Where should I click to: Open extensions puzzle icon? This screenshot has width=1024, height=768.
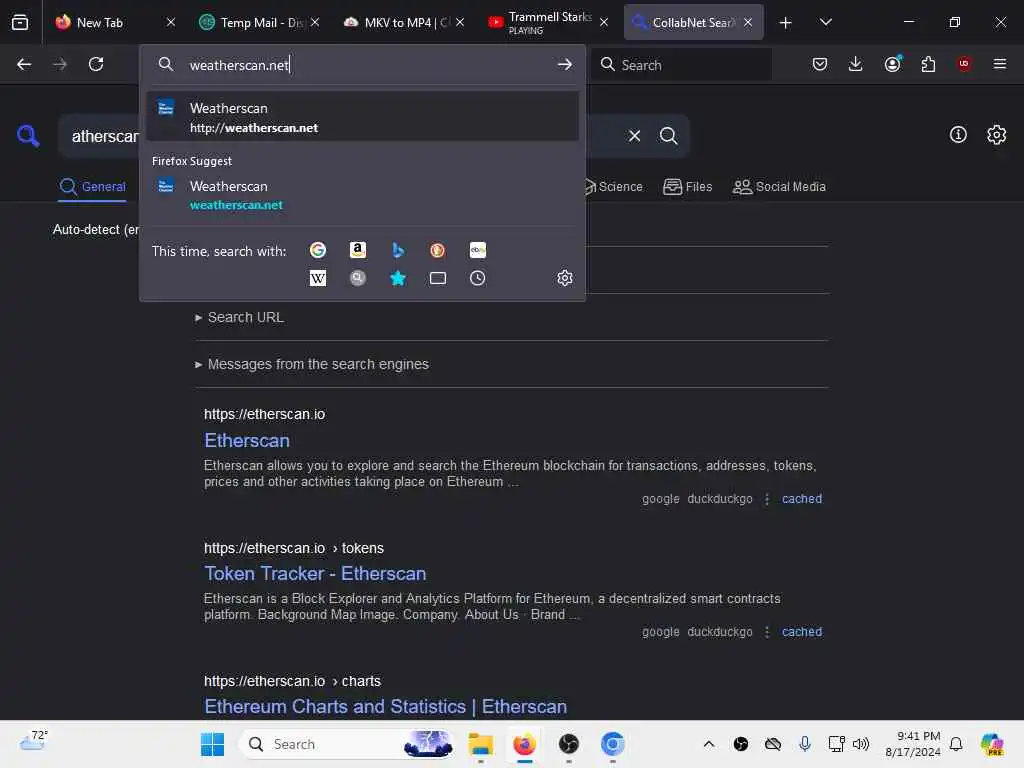[928, 64]
